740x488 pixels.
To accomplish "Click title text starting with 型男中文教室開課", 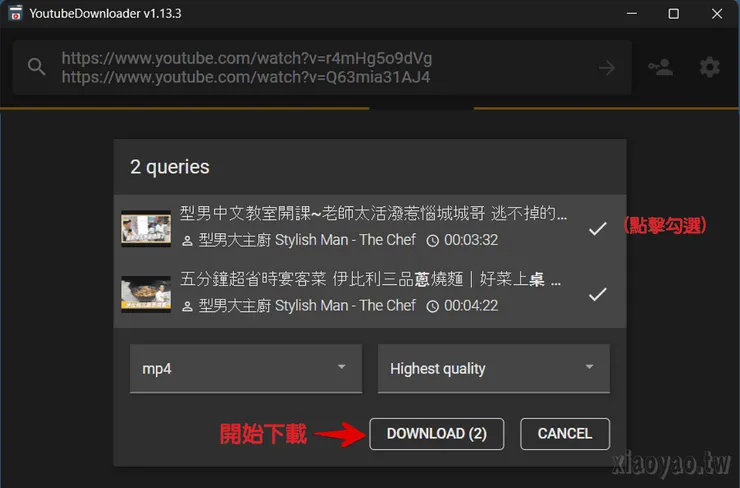I will [x=373, y=213].
